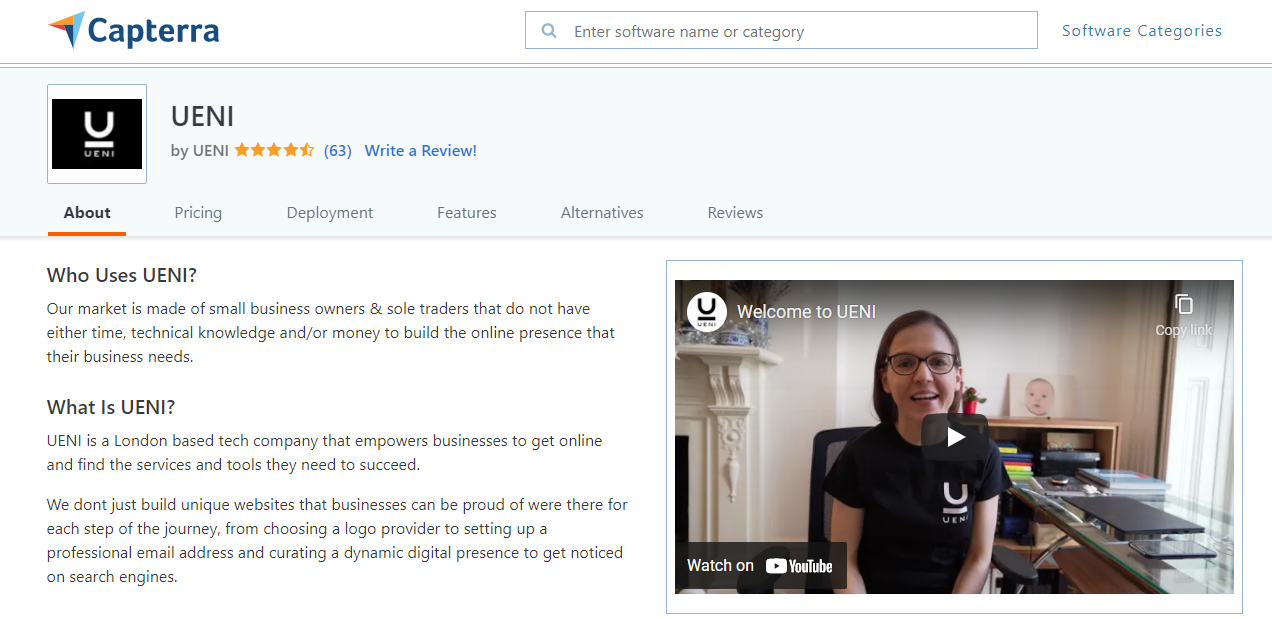This screenshot has height=619, width=1272.
Task: Click the orange star rating
Action: pos(274,150)
